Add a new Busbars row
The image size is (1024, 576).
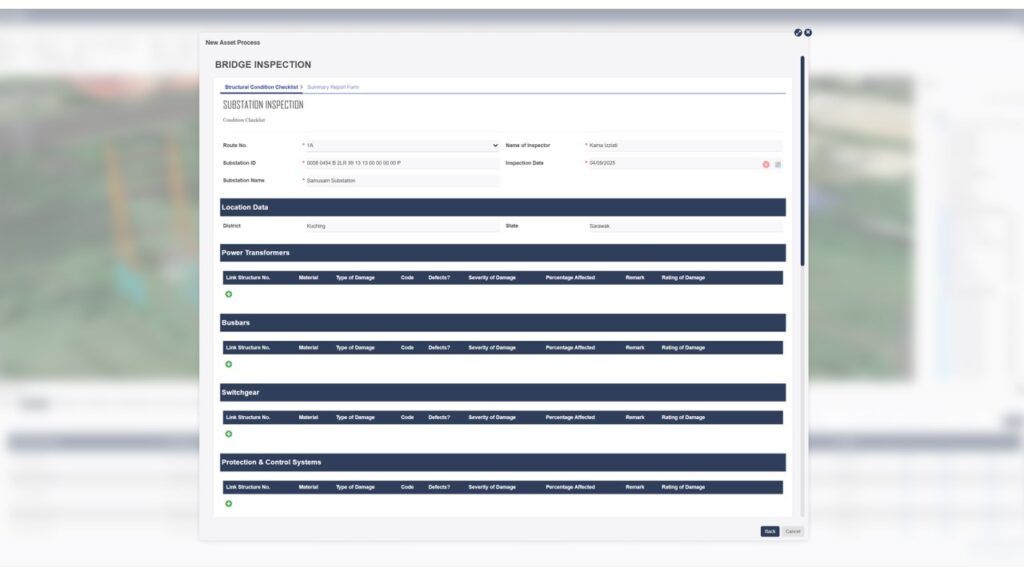point(228,364)
